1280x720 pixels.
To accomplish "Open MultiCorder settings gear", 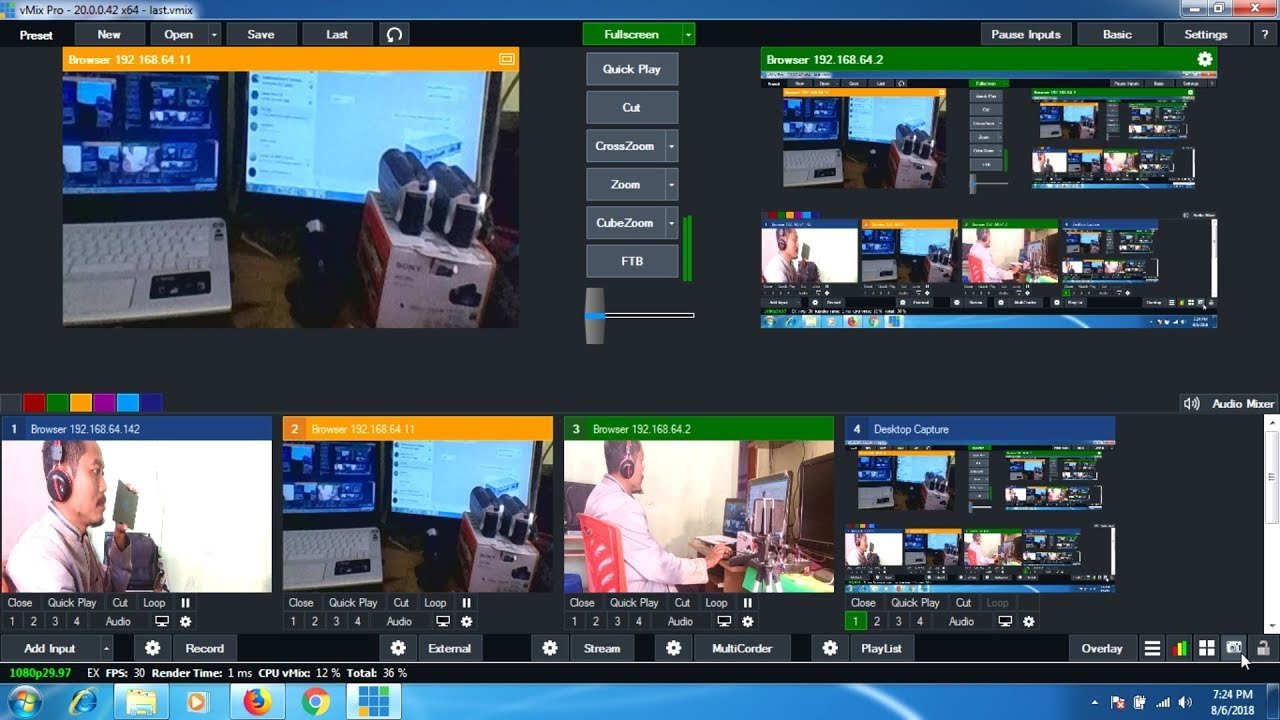I will point(674,648).
